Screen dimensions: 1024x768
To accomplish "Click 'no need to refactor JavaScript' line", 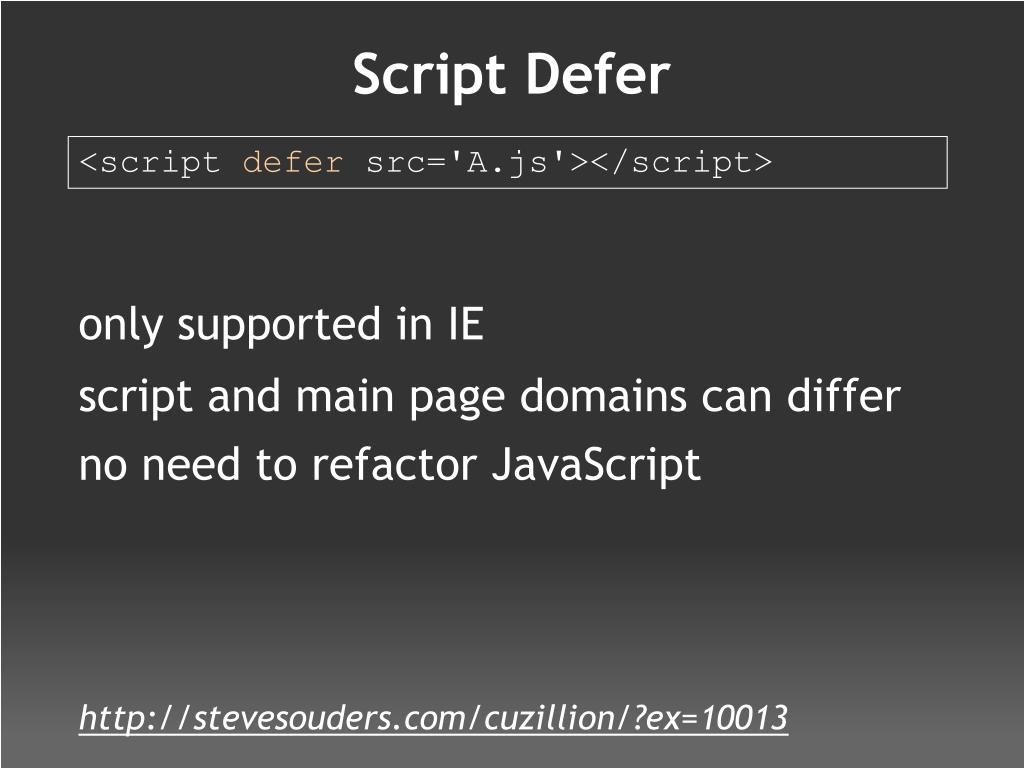I will click(x=389, y=466).
